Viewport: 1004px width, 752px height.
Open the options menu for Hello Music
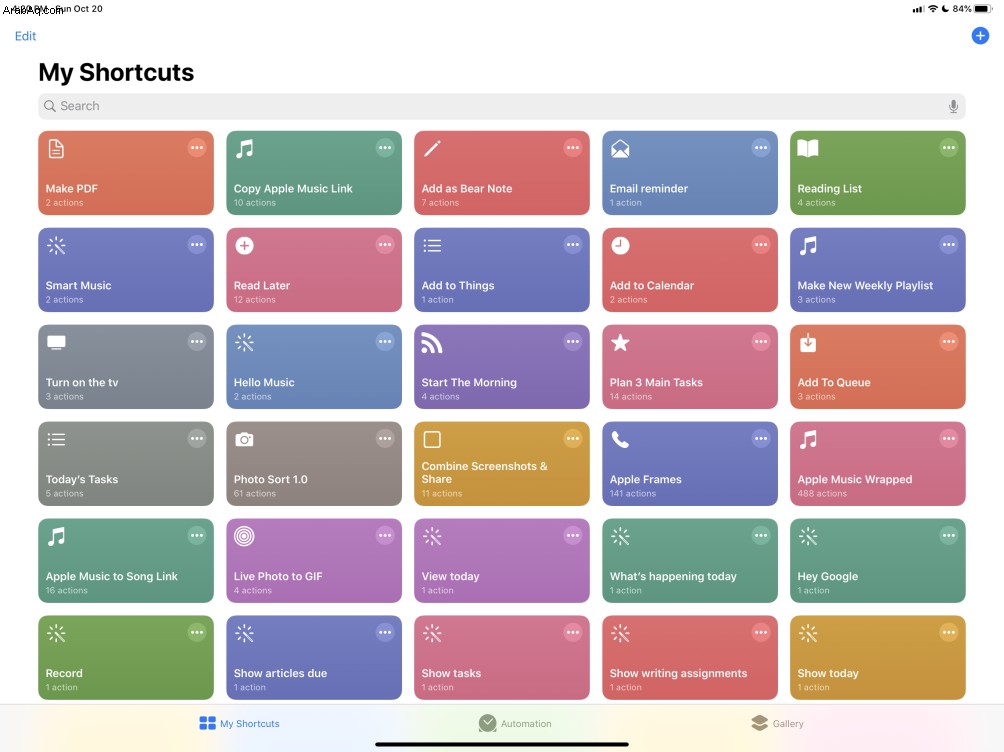[385, 341]
